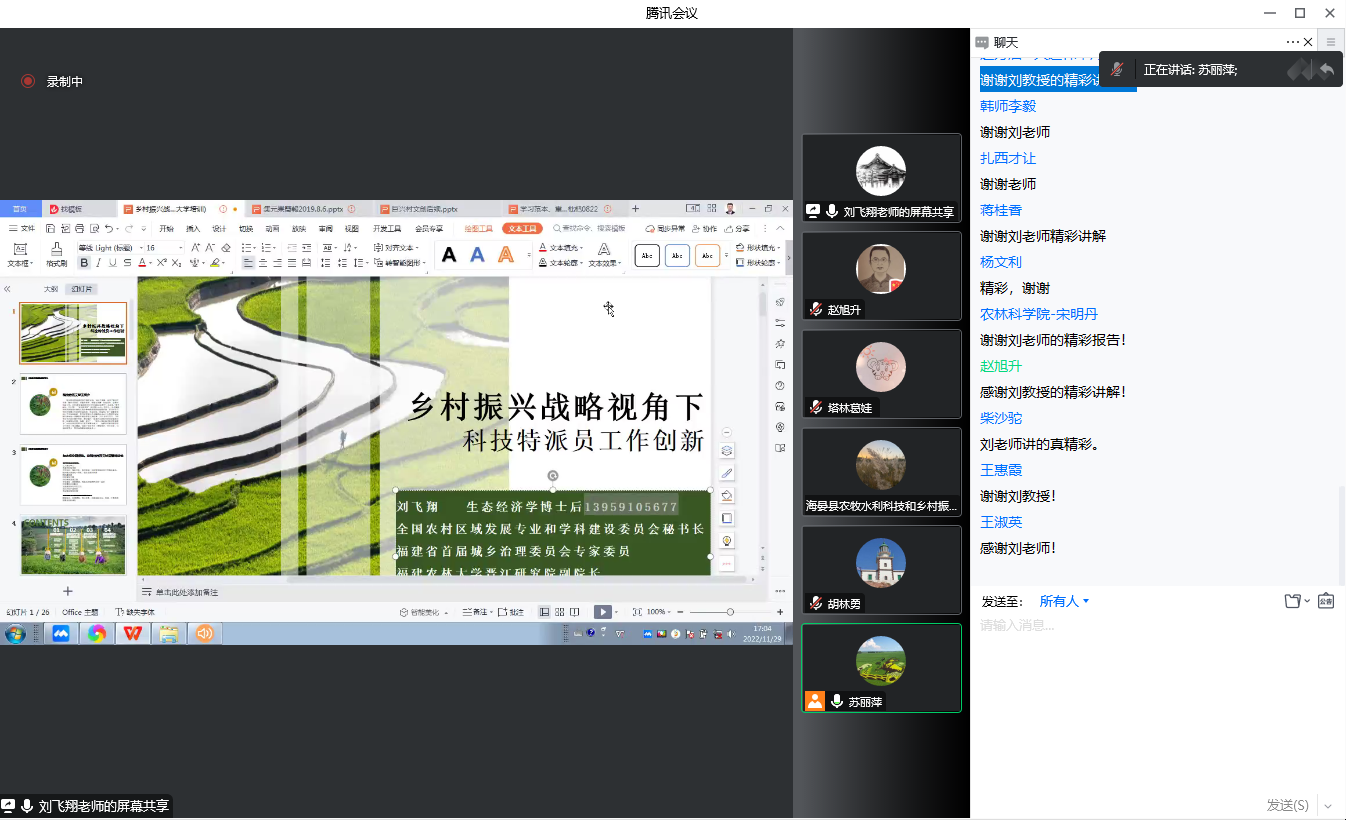The width and height of the screenshot is (1346, 820).
Task: Toggle 苏丽萍's active microphone icon
Action: (837, 702)
